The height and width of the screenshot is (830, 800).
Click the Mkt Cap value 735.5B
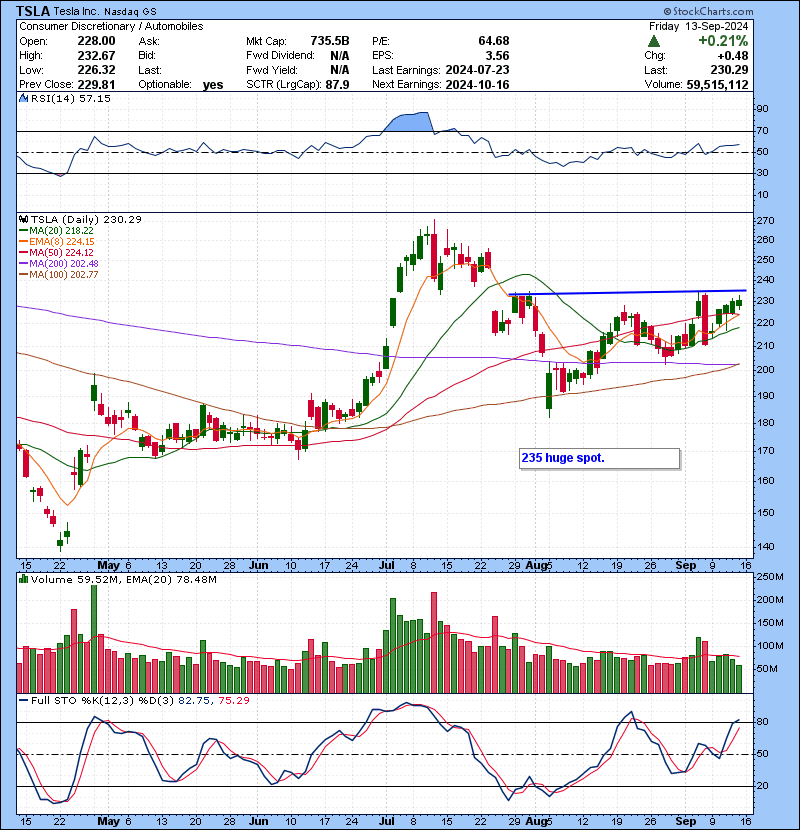(x=330, y=41)
